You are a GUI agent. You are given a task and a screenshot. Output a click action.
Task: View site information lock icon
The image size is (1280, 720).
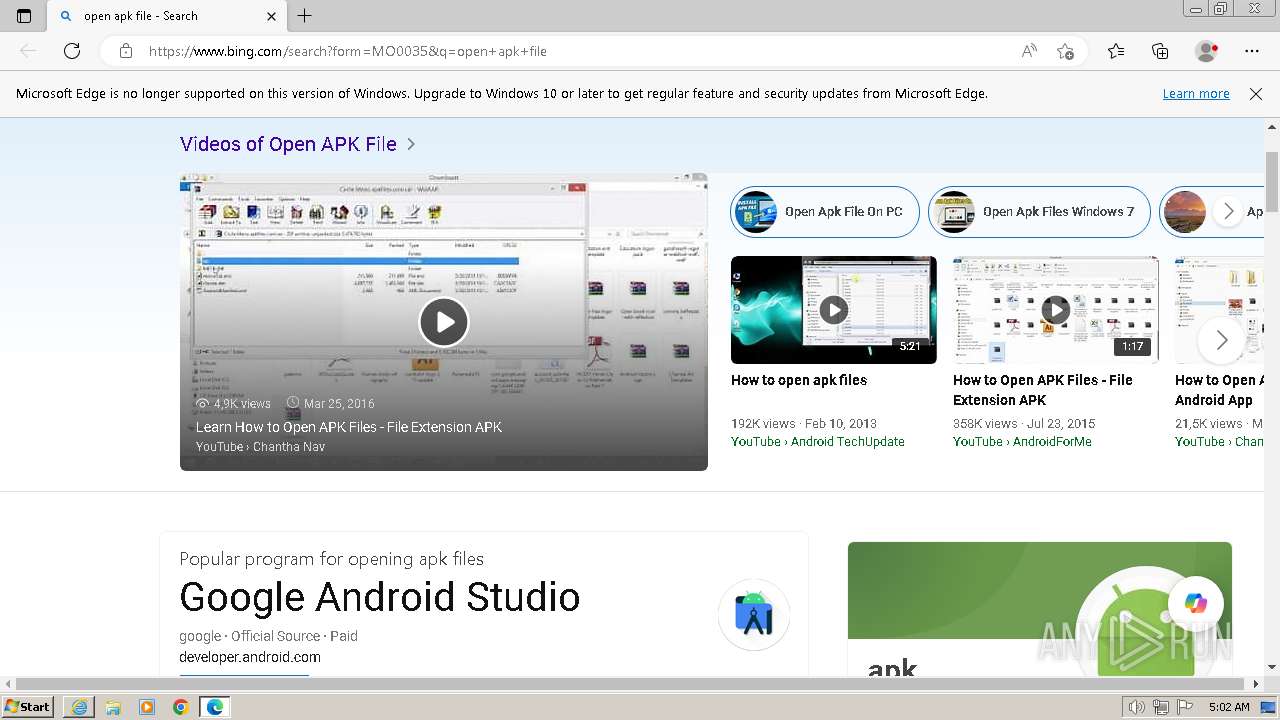pos(125,51)
